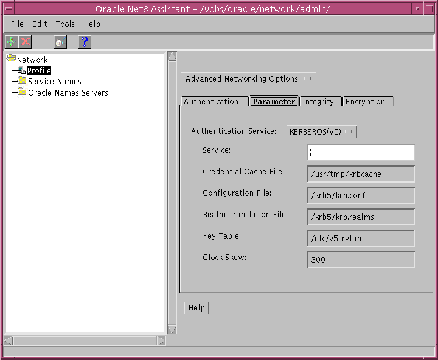Click the Network folder icon in tree
Viewport: 438px width, 360px height.
11,58
